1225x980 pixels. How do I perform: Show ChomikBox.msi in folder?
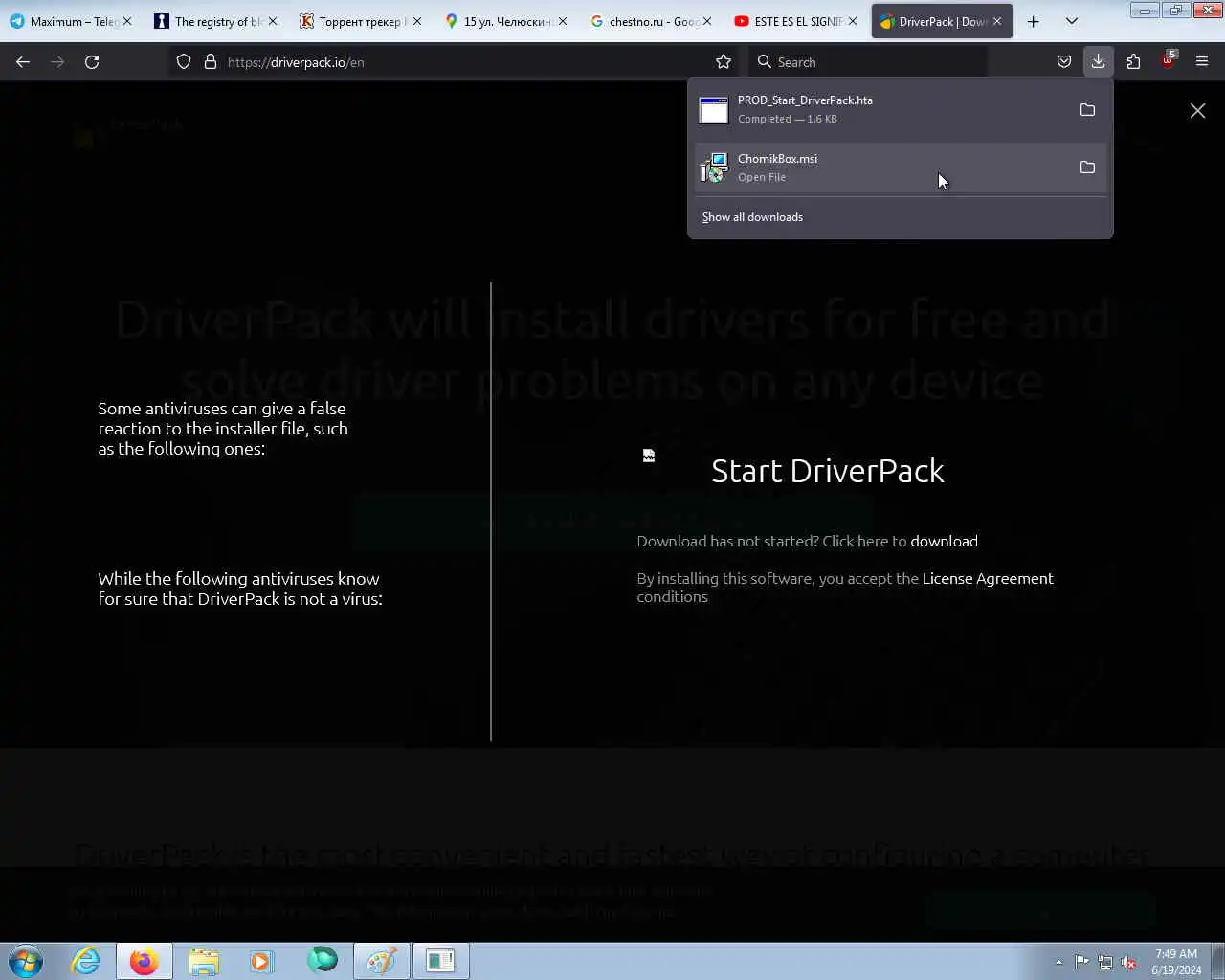[x=1087, y=167]
